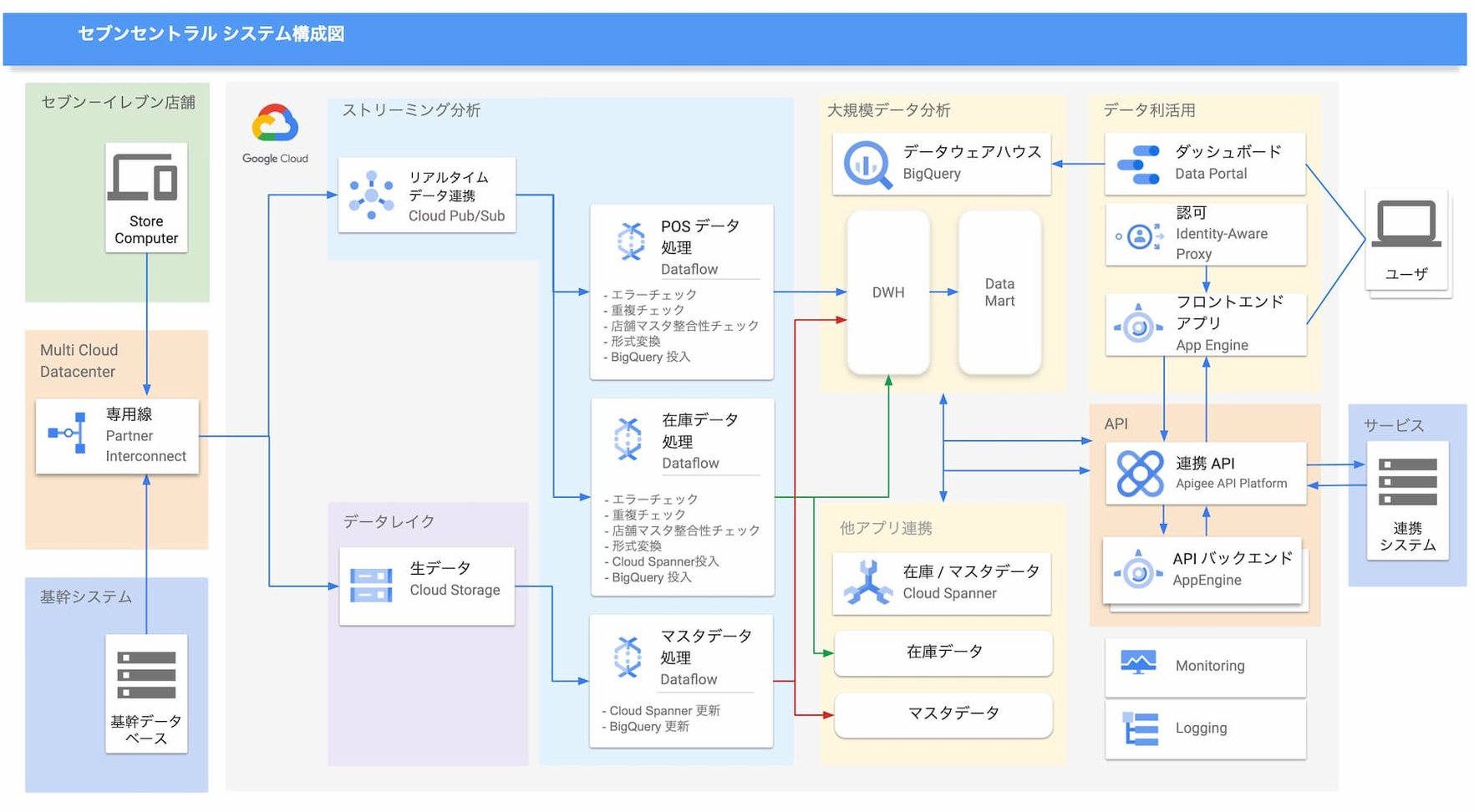Click the Multi Cloud Datacenter label
The image size is (1474, 812).
point(79,361)
